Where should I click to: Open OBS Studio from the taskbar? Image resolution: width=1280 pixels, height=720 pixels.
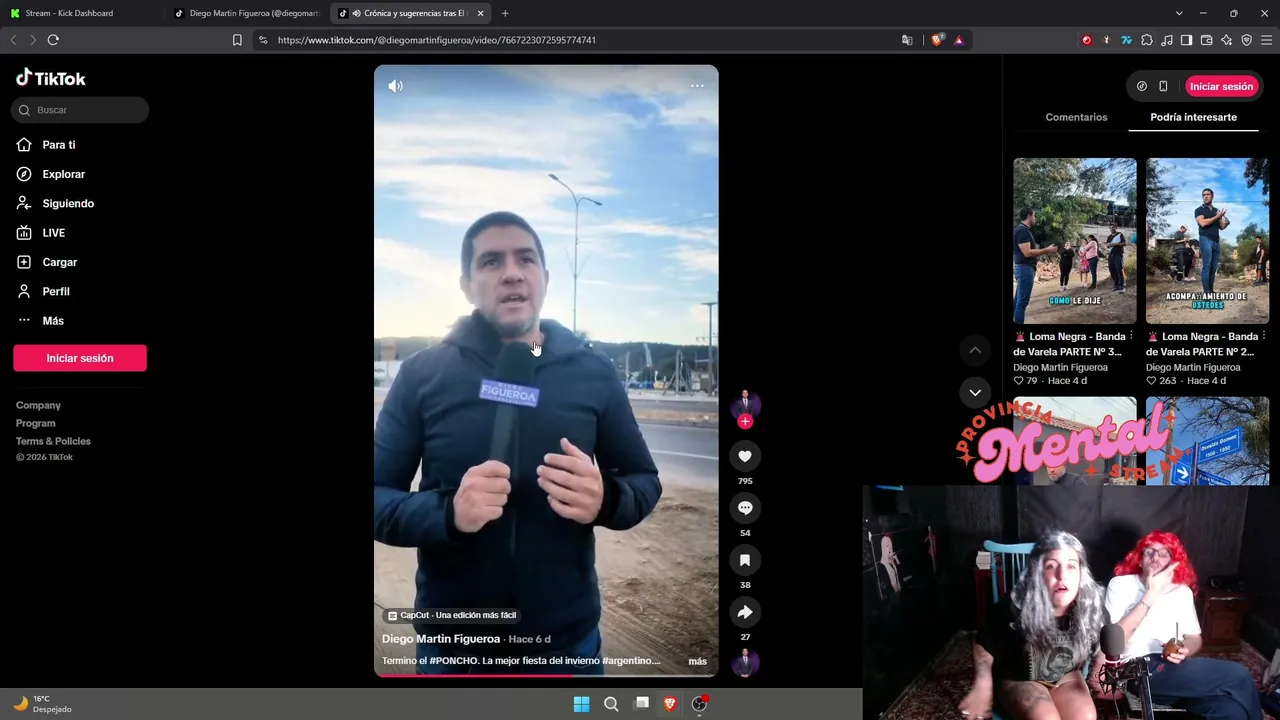[700, 704]
